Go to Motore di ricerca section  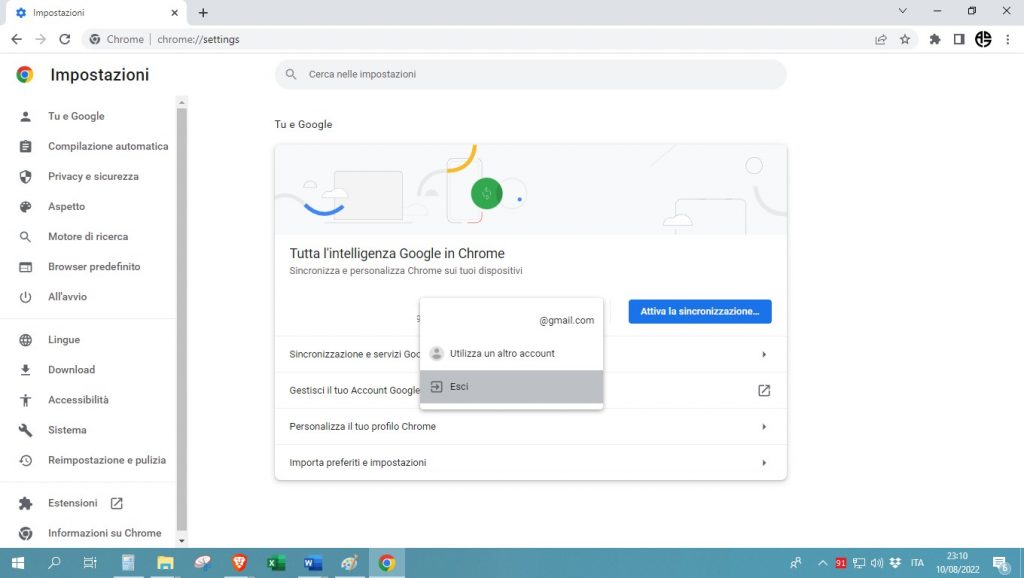coord(88,237)
